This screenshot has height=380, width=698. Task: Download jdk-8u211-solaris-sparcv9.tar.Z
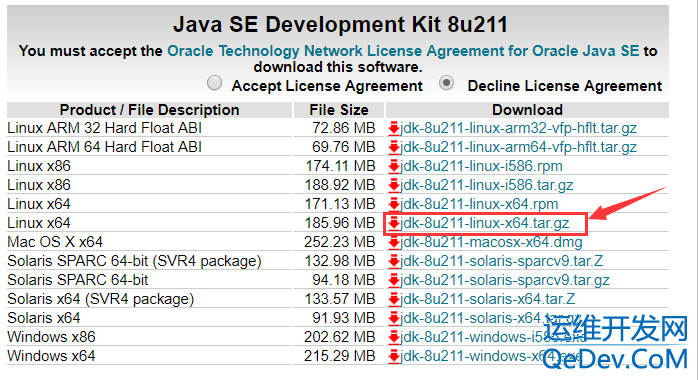(502, 261)
